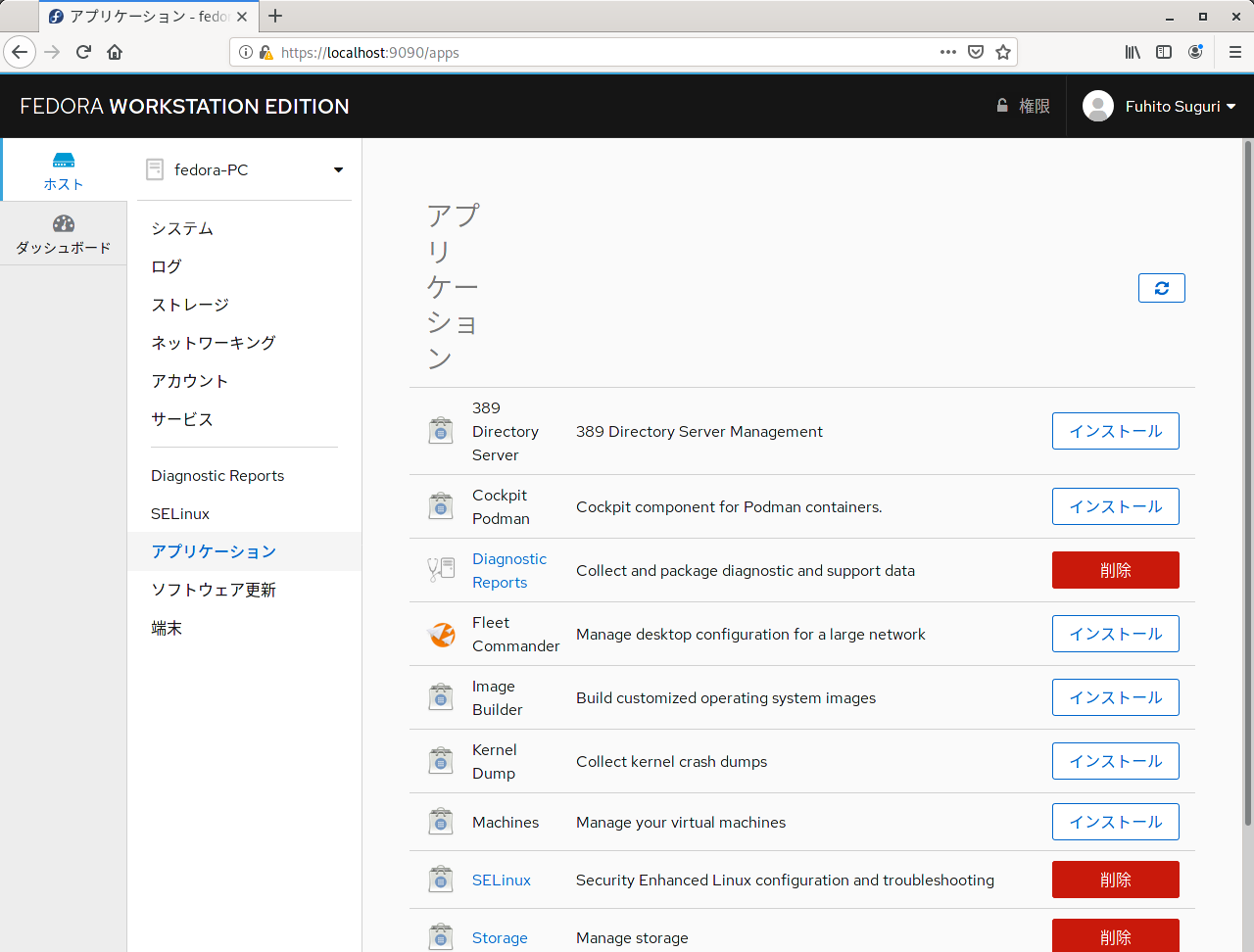
Task: Click the 'Collect kernel crash dumps' text
Action: [671, 761]
